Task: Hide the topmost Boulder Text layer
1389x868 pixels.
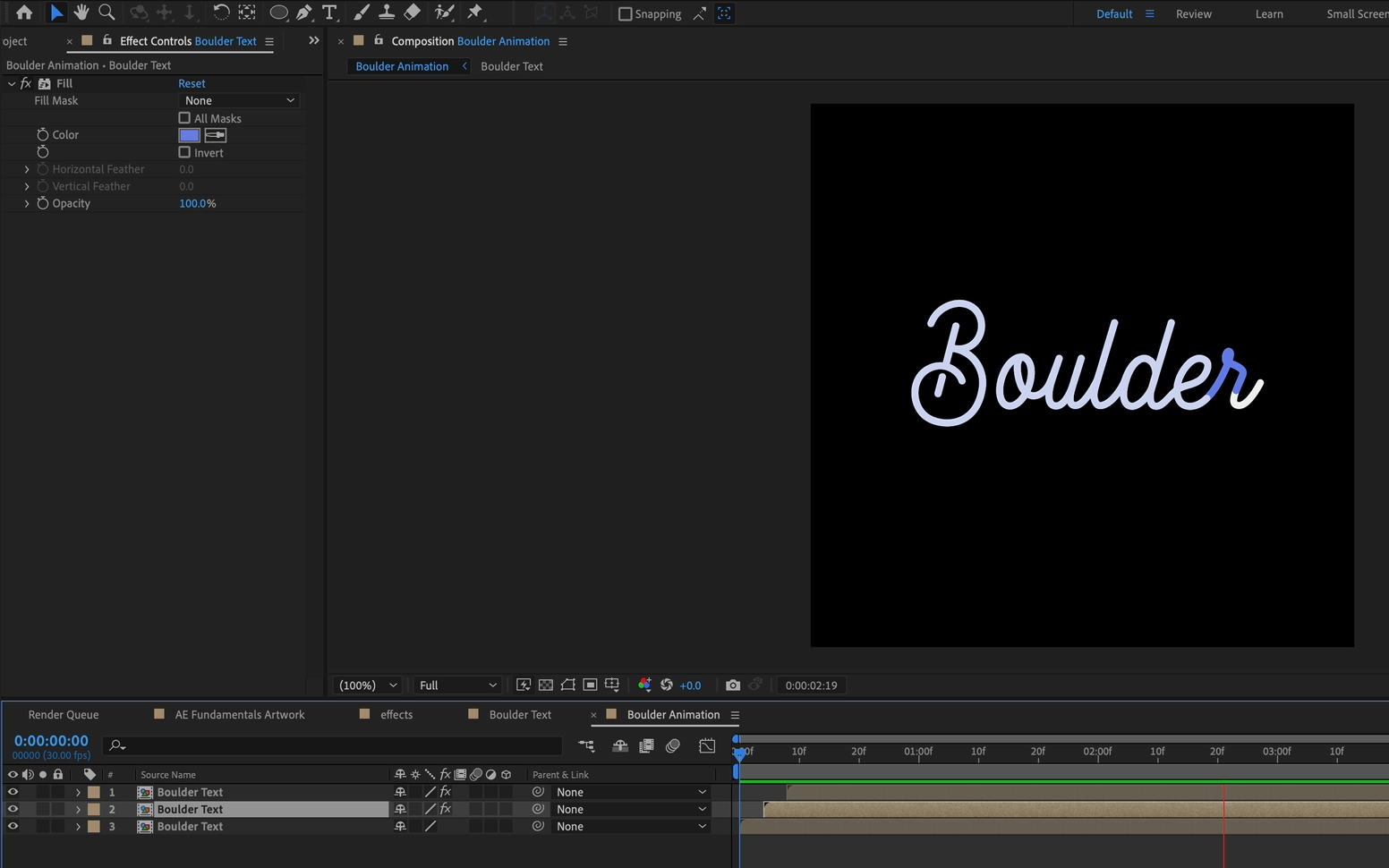Action: tap(13, 792)
